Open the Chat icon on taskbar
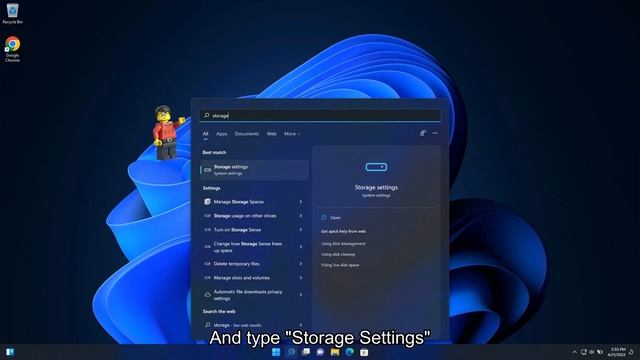The width and height of the screenshot is (640, 360). tap(320, 352)
